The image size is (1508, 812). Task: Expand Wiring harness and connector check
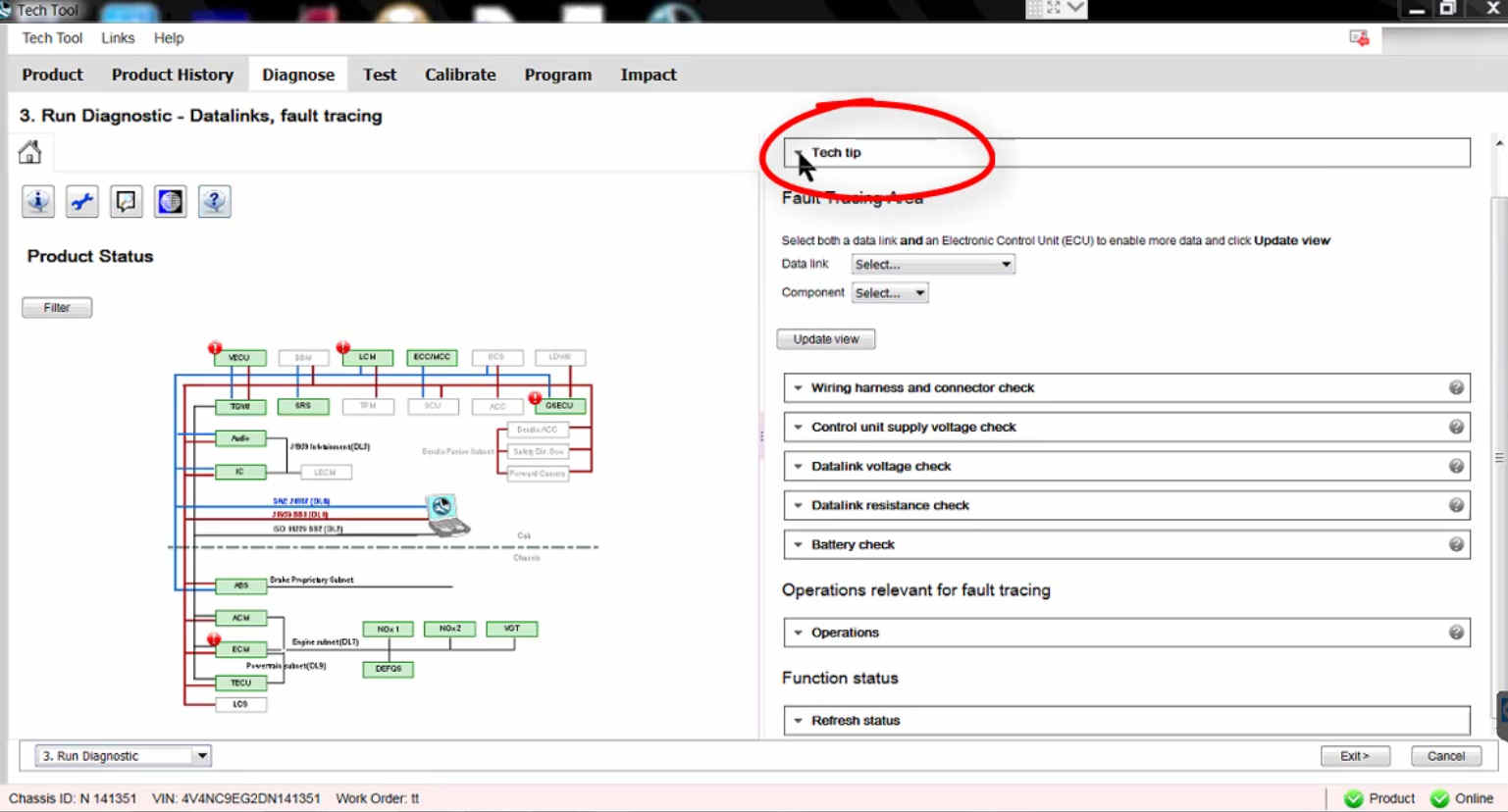pyautogui.click(x=1127, y=387)
